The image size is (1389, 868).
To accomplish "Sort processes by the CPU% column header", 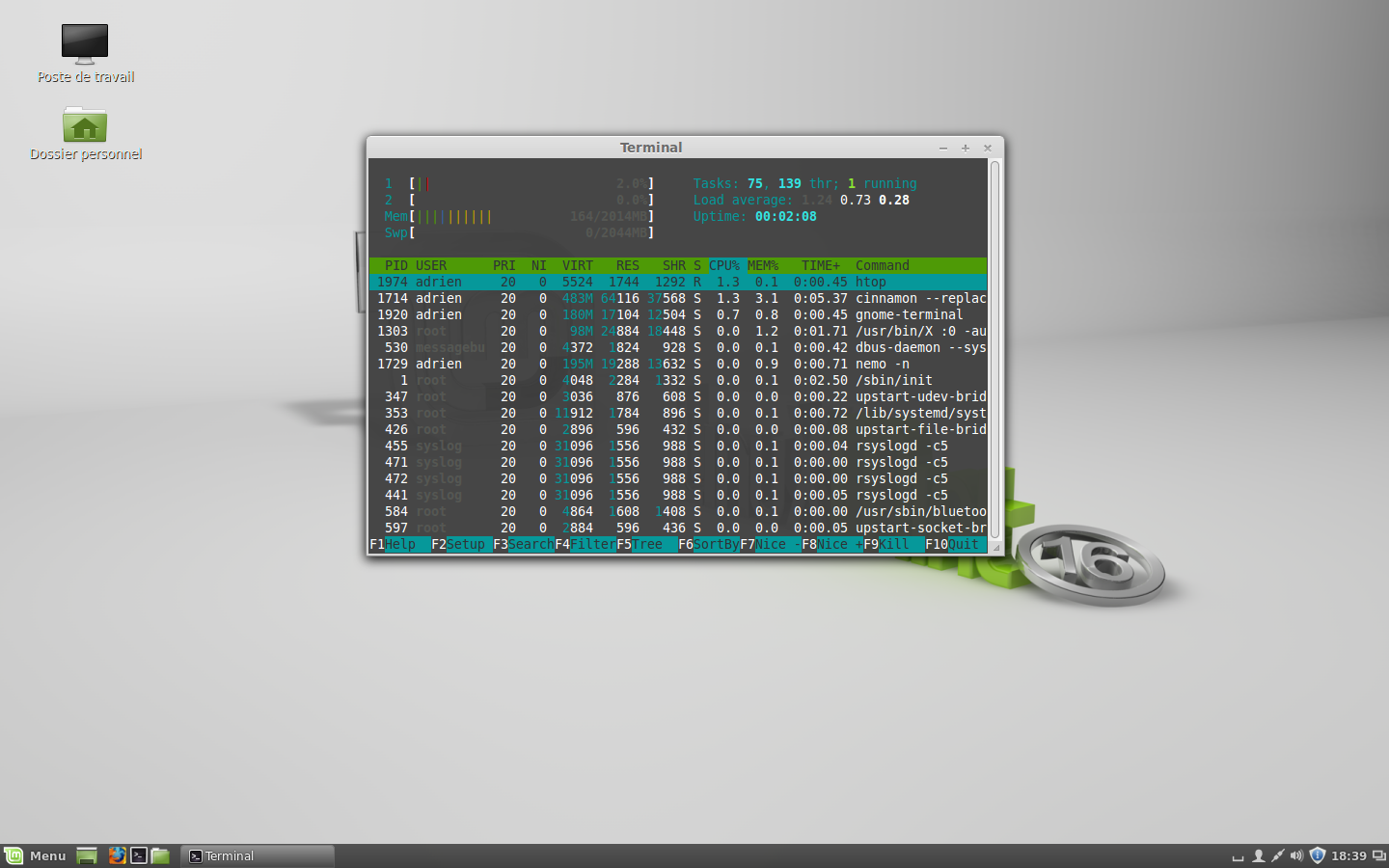I will 724,265.
